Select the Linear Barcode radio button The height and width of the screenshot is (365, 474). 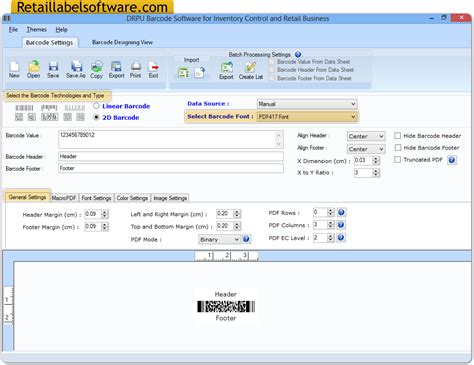click(96, 106)
